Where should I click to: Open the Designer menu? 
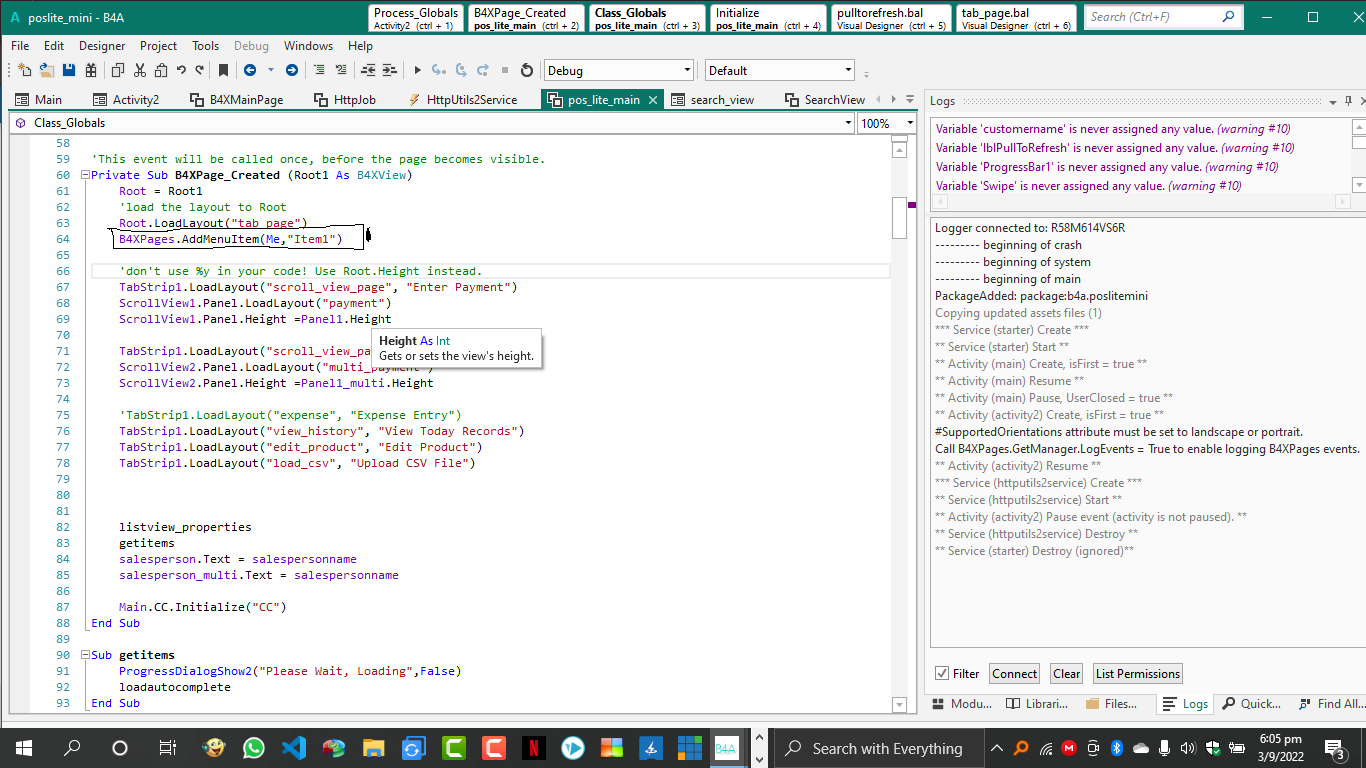[x=102, y=46]
